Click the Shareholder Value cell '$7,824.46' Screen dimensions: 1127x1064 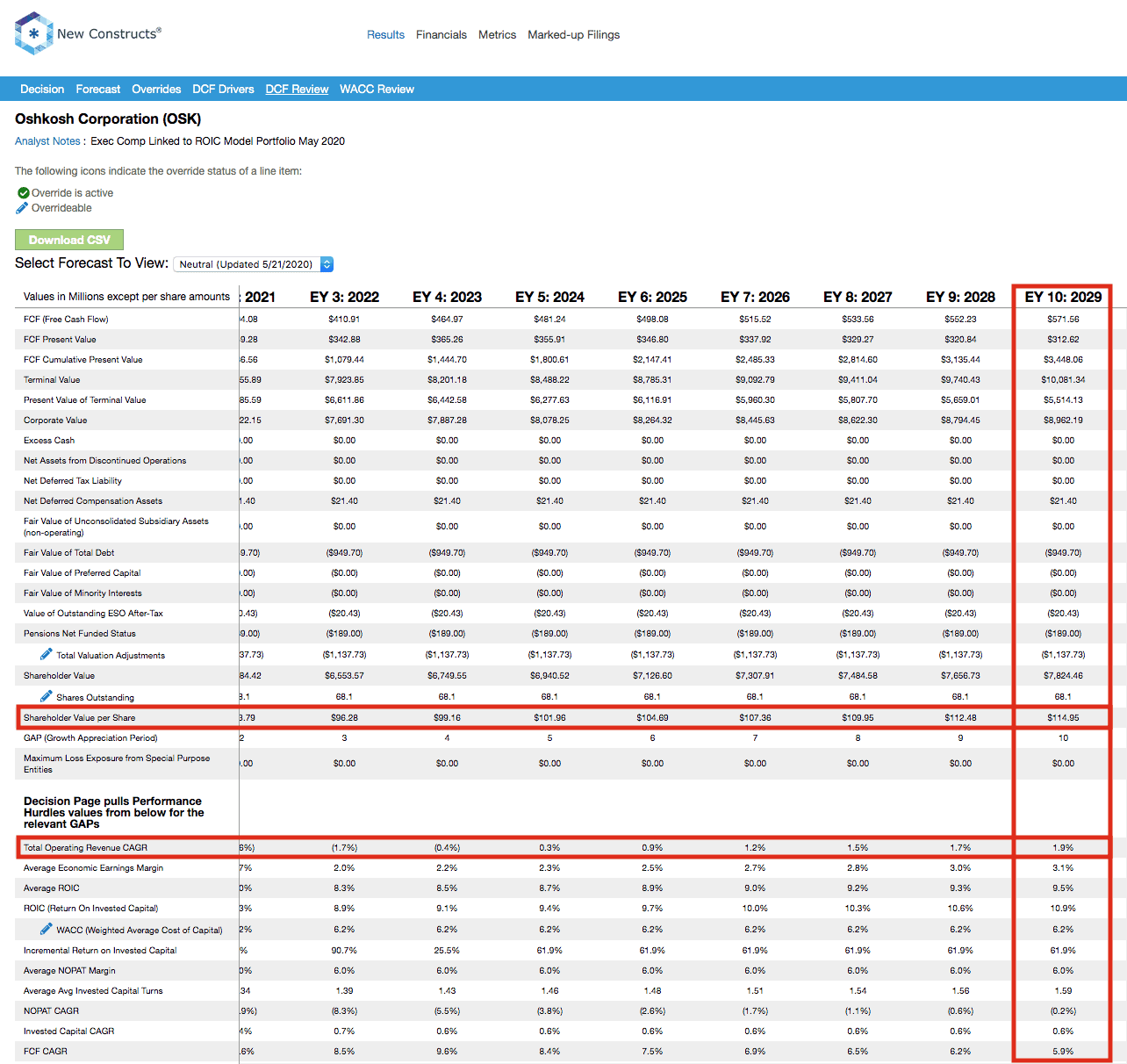point(1063,676)
